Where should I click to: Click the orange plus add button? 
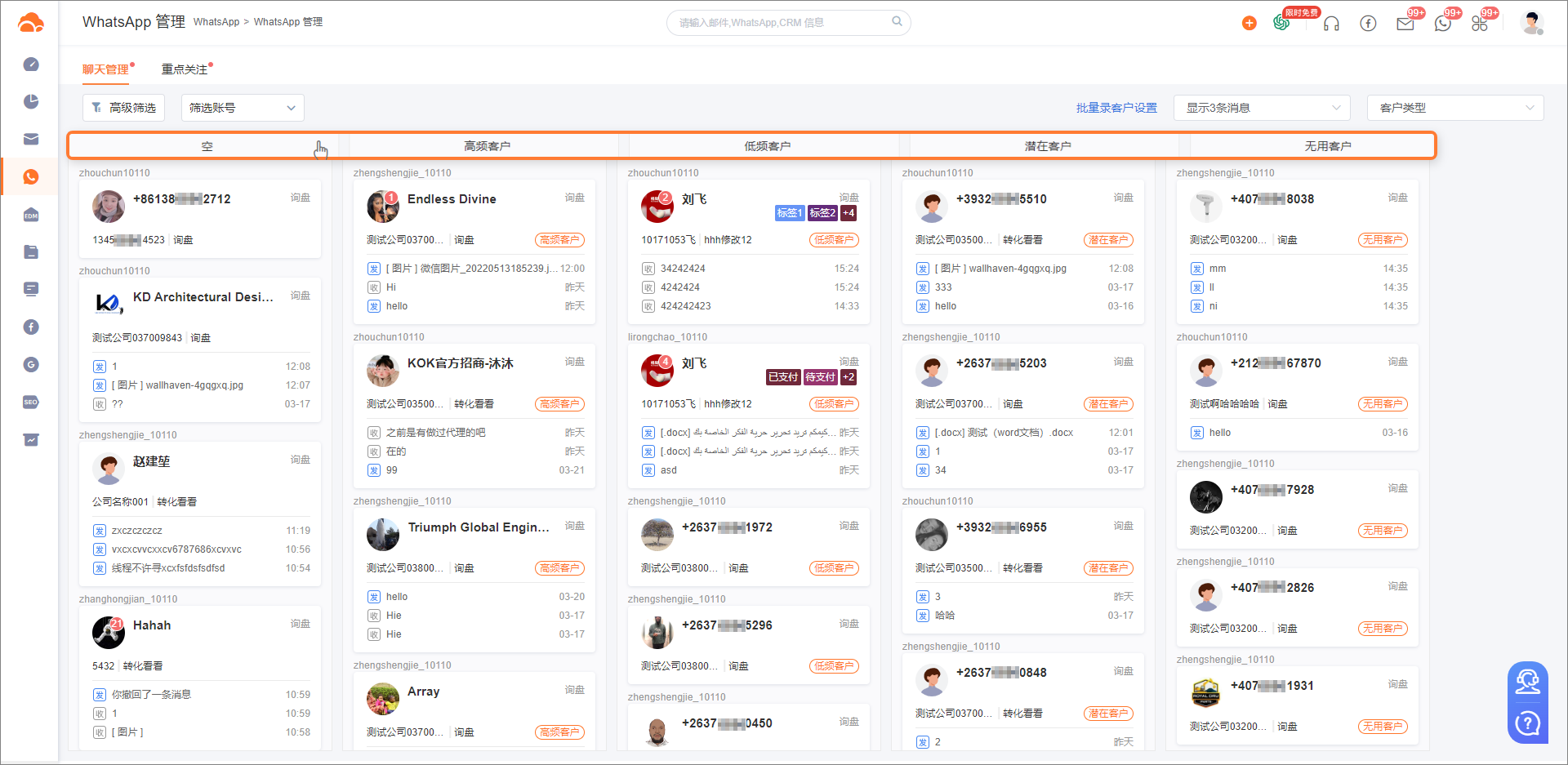pyautogui.click(x=1249, y=24)
